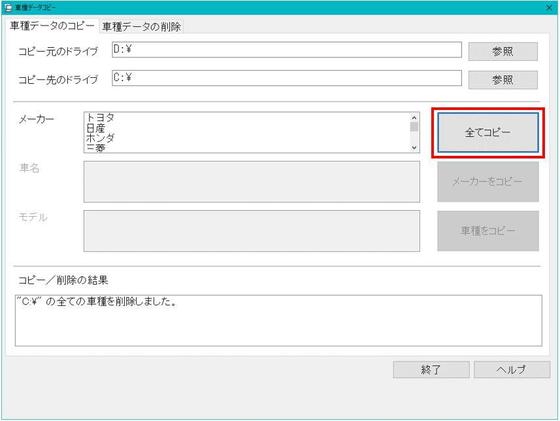The image size is (560, 421).
Task: Click the コピー元のドライブ input field
Action: tap(287, 50)
